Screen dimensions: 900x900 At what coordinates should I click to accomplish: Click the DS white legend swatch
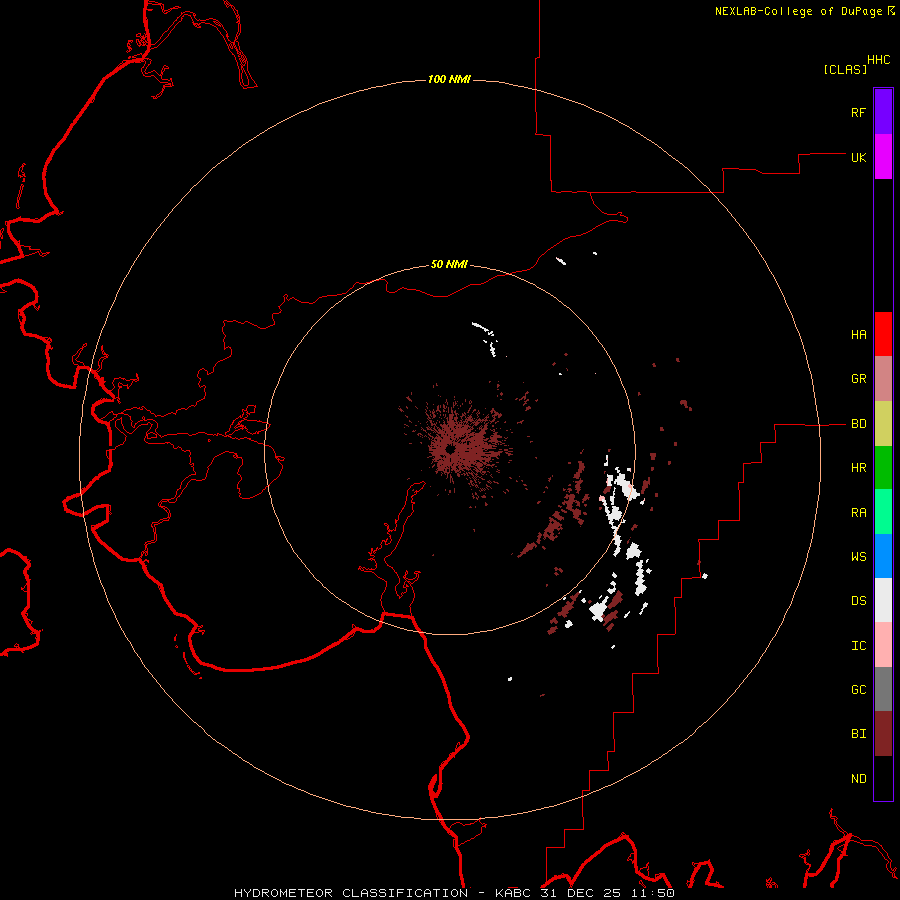[x=883, y=600]
